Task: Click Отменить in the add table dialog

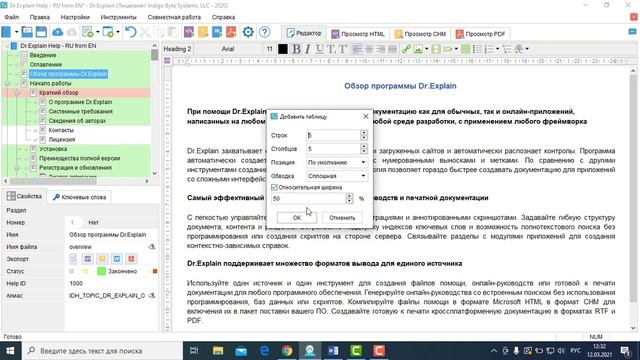Action: pyautogui.click(x=342, y=218)
